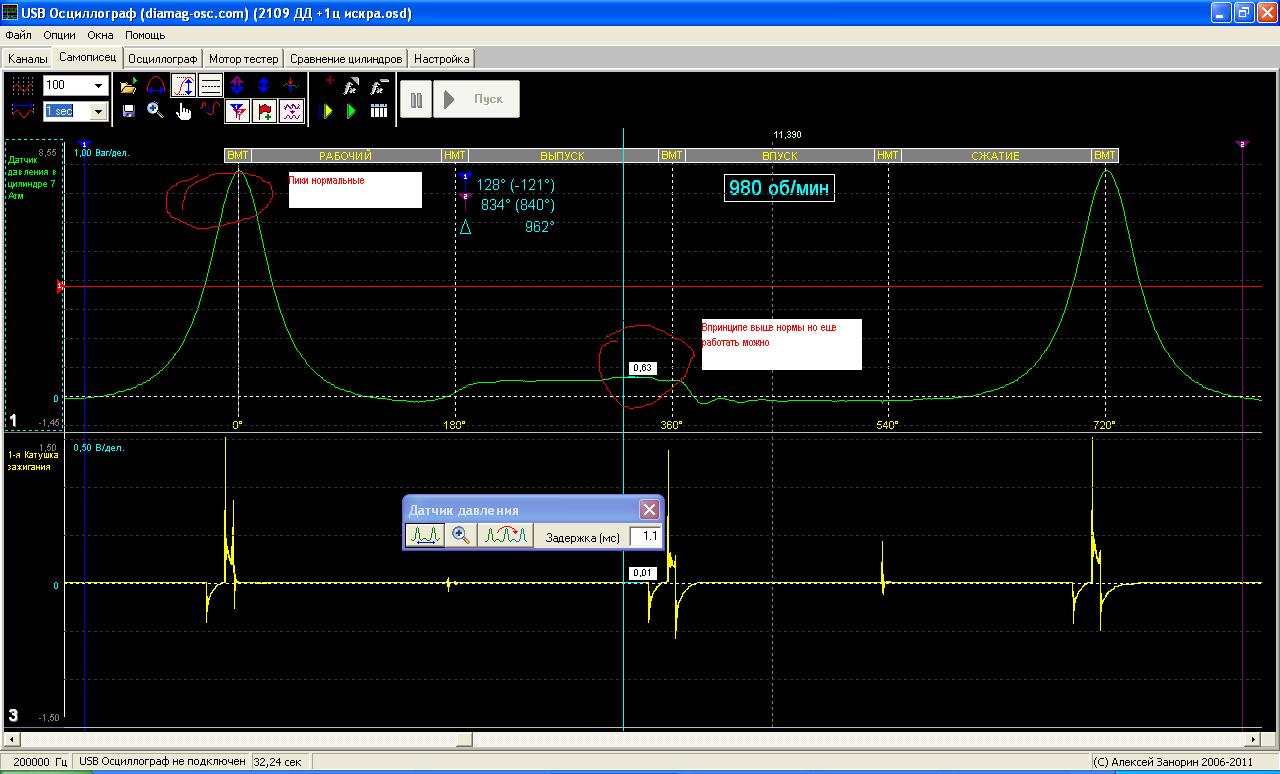Click the yellow play arrow icon
The height and width of the screenshot is (774, 1280).
point(327,111)
